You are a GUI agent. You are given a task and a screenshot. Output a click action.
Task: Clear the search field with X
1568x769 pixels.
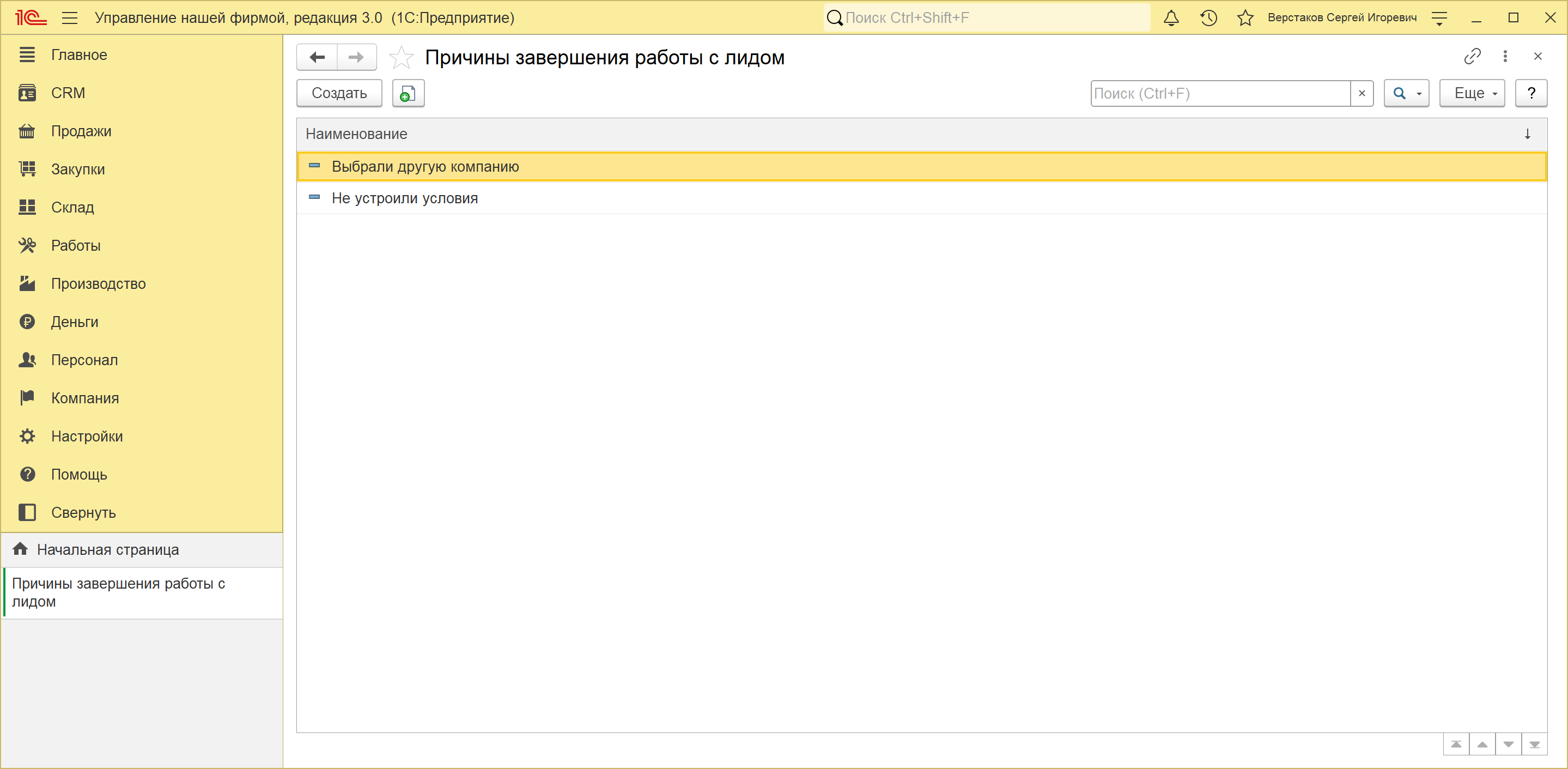1362,93
